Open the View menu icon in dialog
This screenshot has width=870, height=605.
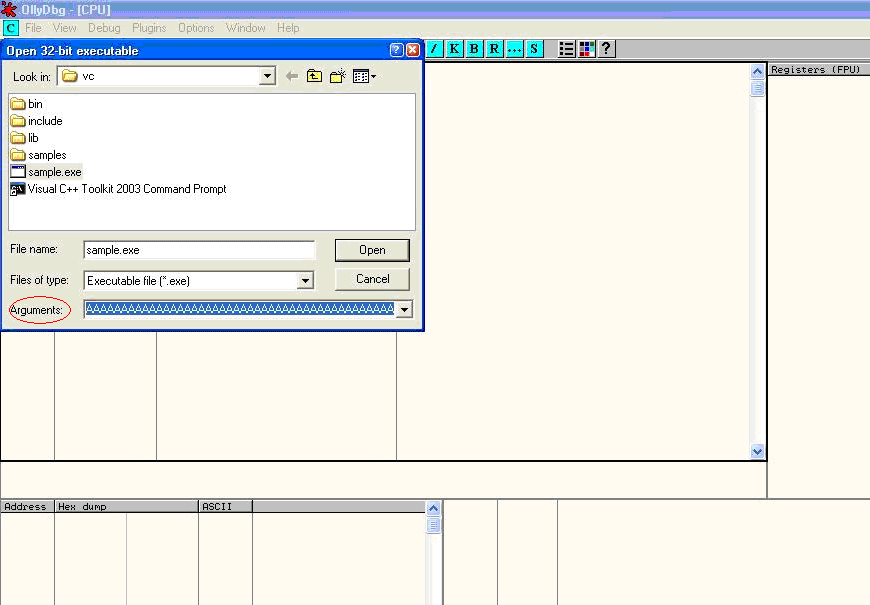(364, 77)
